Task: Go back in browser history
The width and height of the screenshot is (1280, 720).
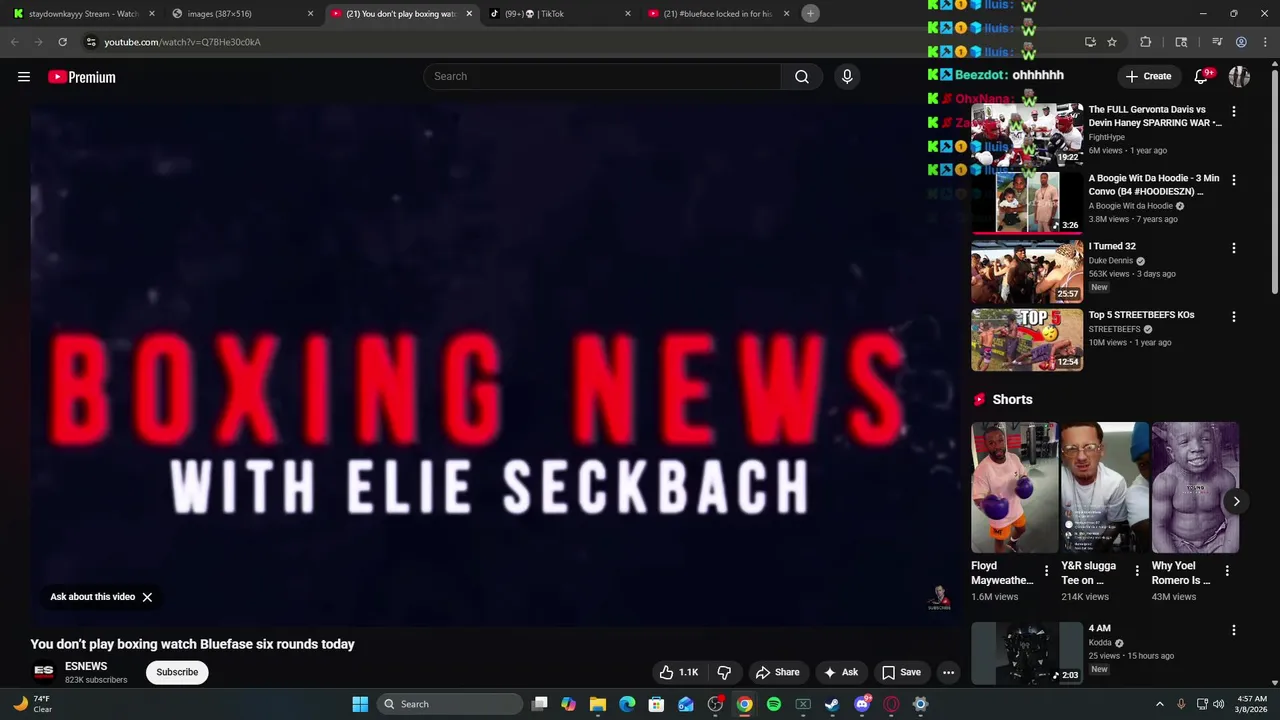Action: tap(14, 42)
